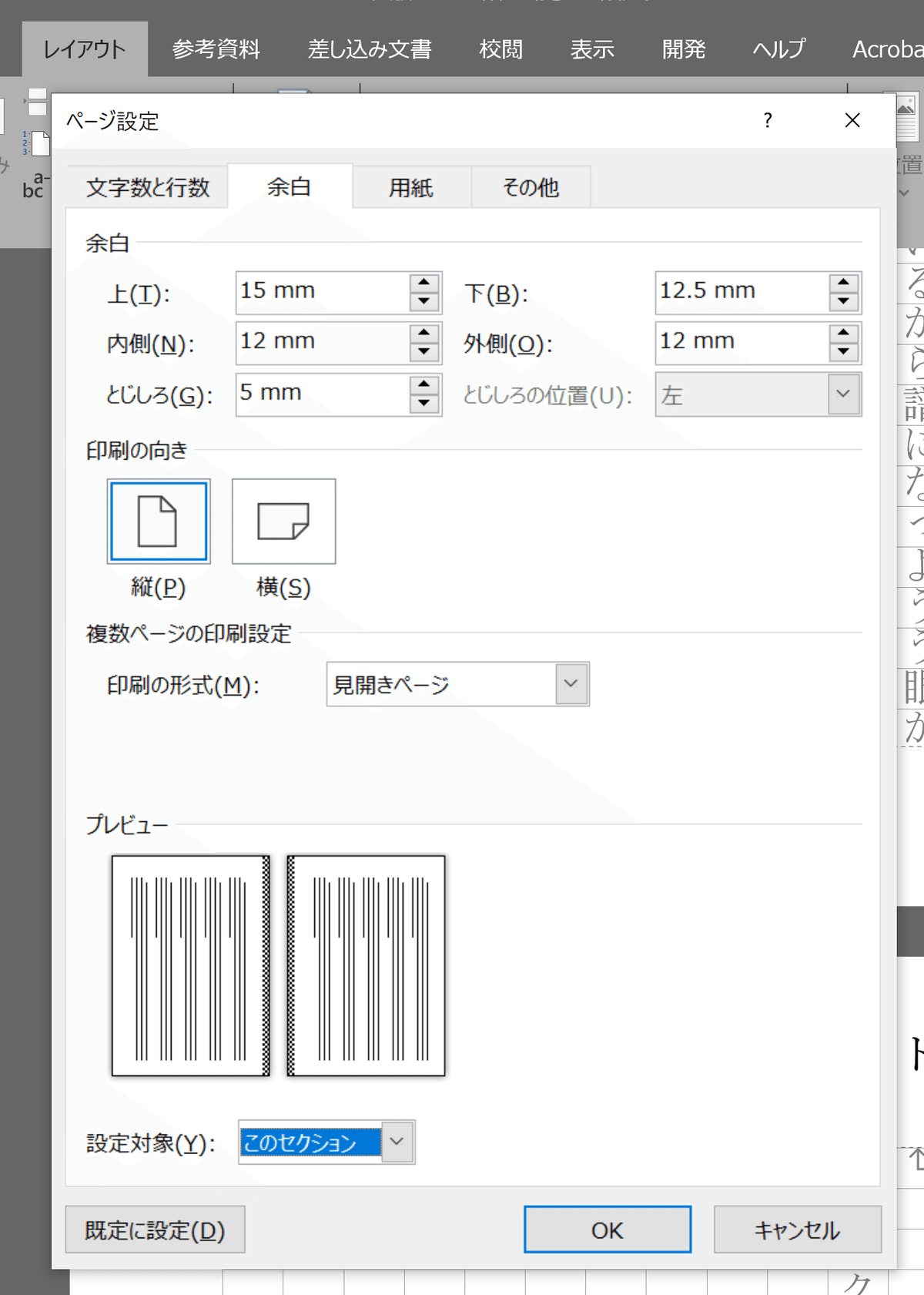Increase the 外側(O) outside margin value
This screenshot has height=1295, width=924.
[x=844, y=333]
